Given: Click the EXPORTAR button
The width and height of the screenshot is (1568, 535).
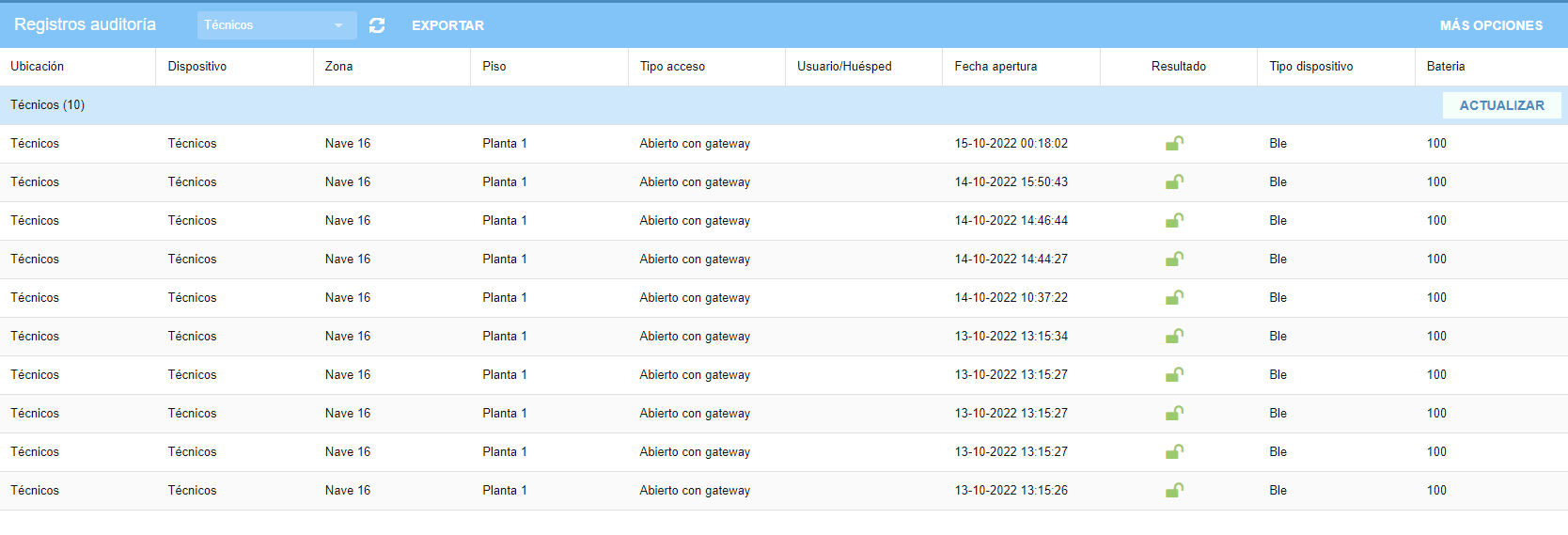Looking at the screenshot, I should click(447, 25).
